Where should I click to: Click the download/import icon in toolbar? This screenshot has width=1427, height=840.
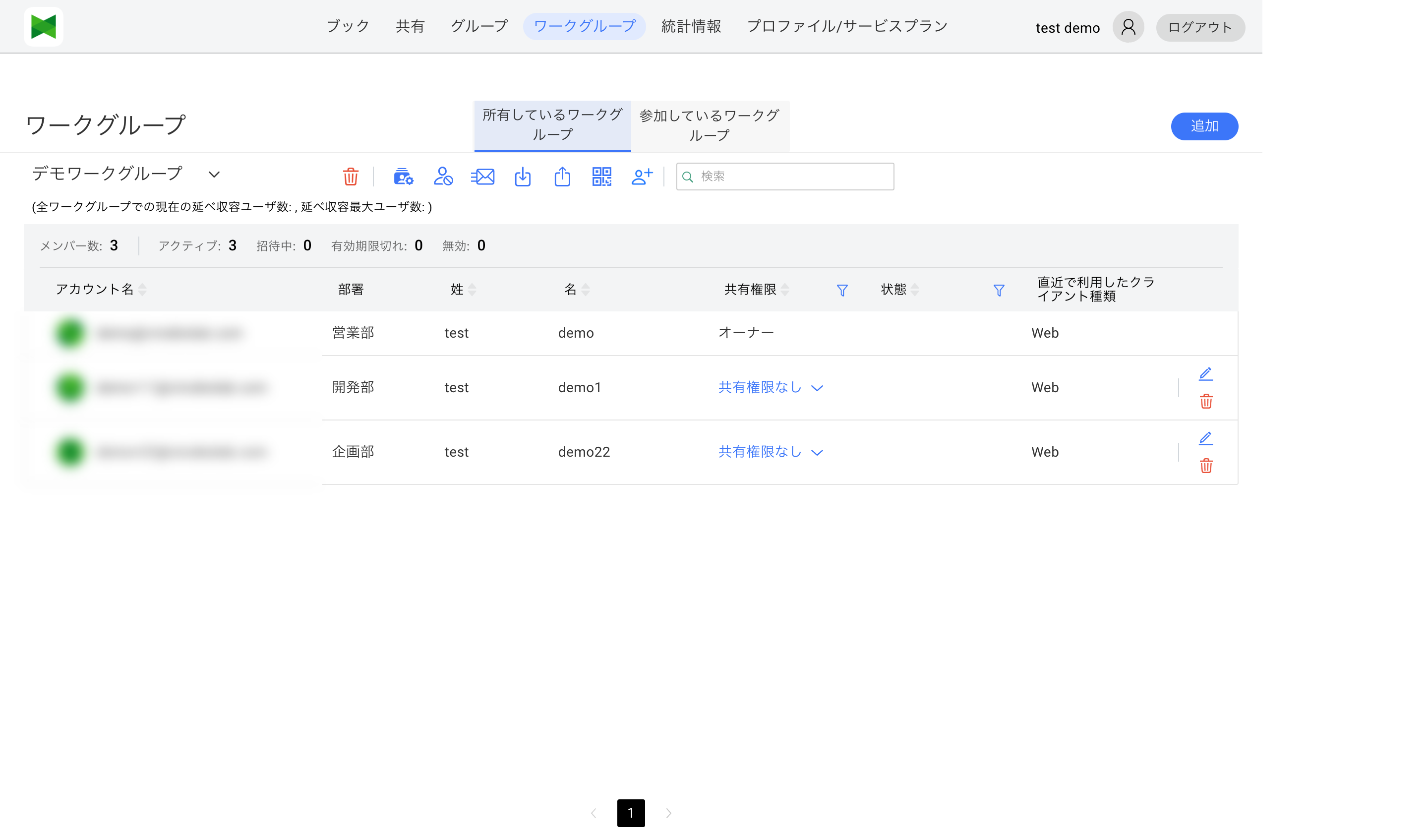click(523, 177)
